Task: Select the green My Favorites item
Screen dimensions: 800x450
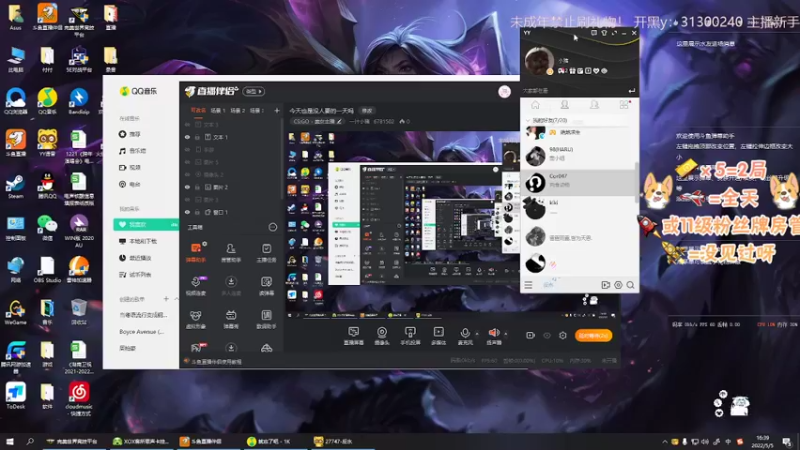Action: (146, 224)
